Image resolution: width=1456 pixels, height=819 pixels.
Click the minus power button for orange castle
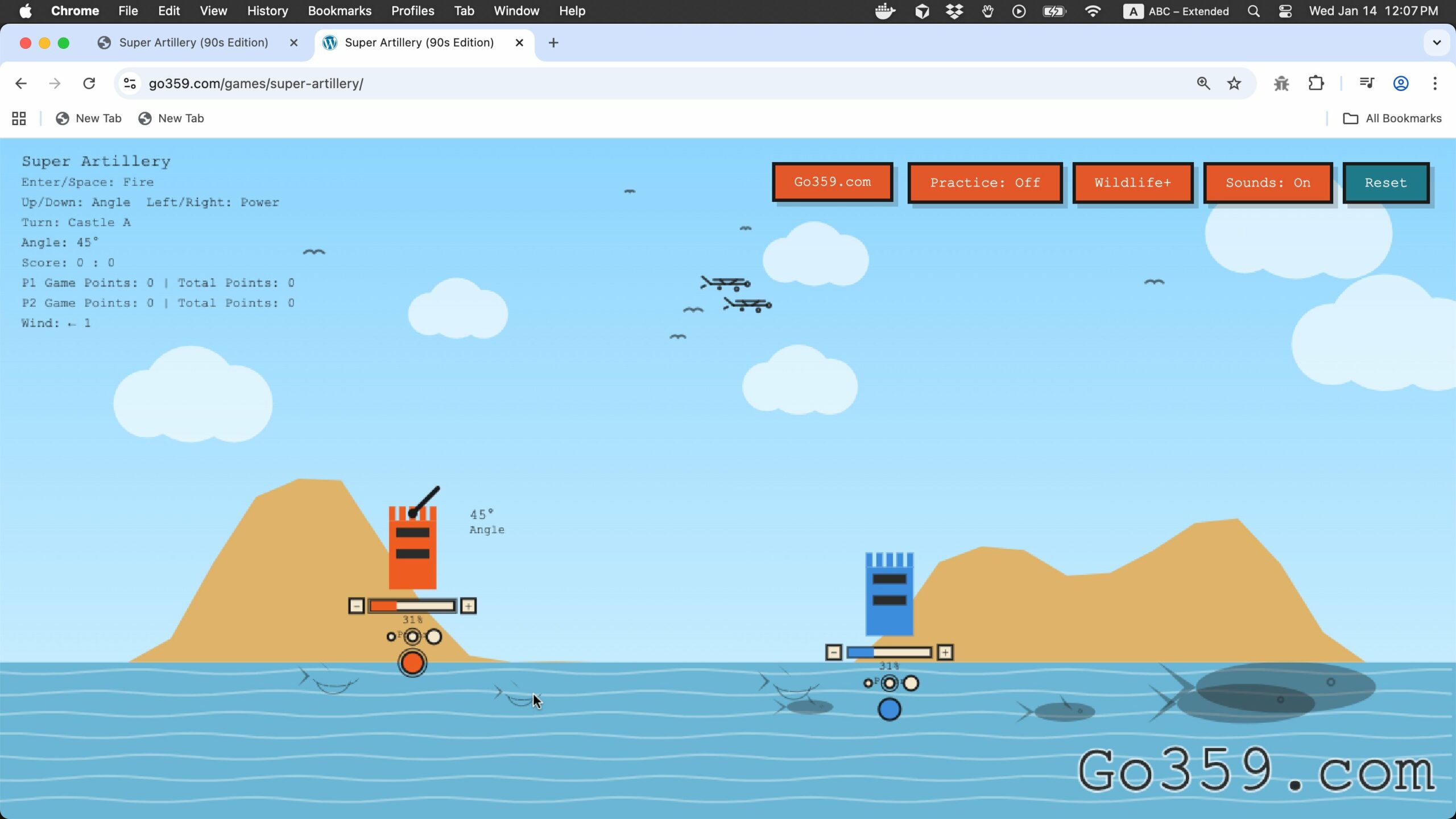pos(356,606)
